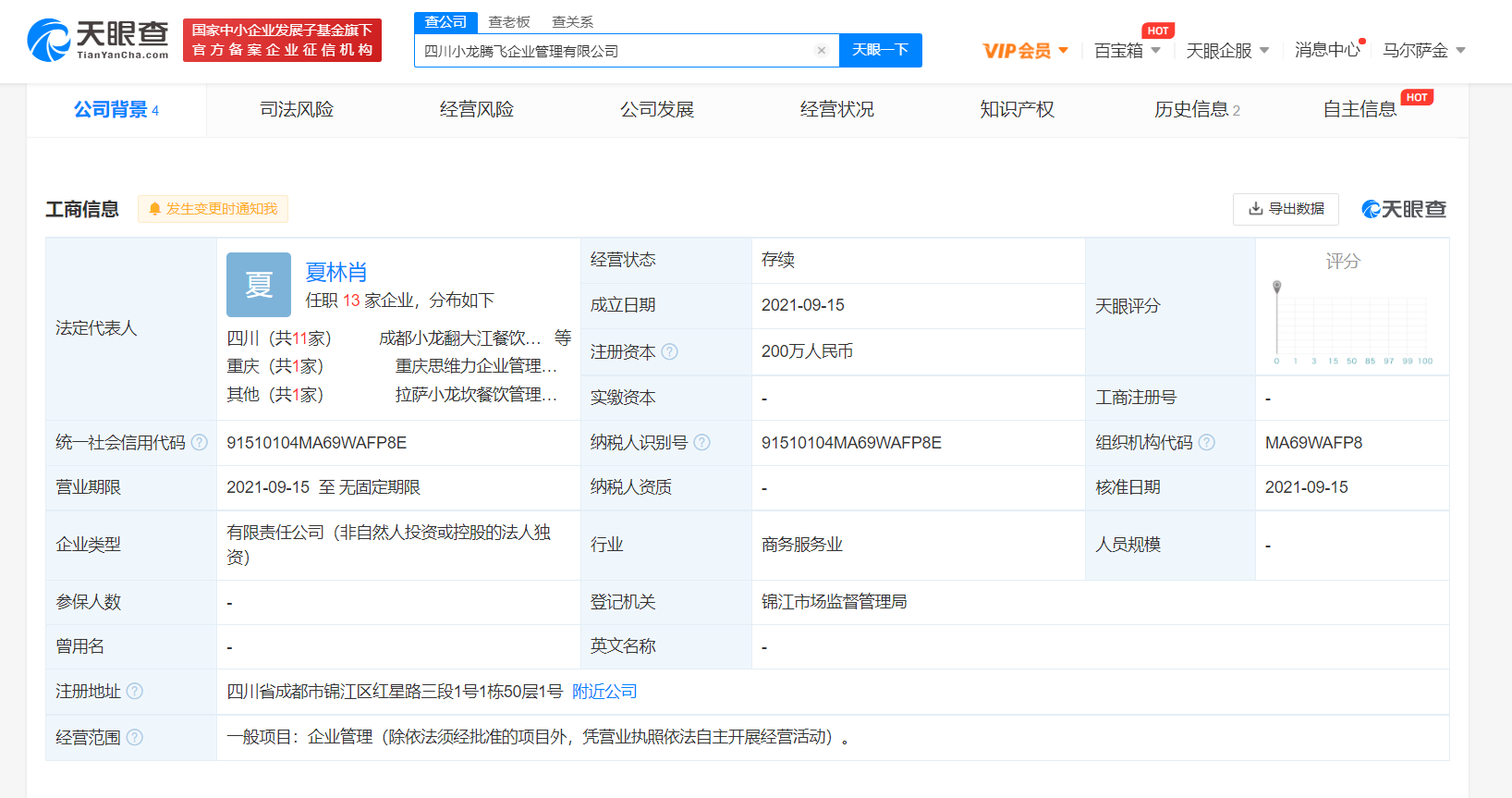The height and width of the screenshot is (798, 1512).
Task: Click the 重庆 (共1家) region entry
Action: (275, 366)
